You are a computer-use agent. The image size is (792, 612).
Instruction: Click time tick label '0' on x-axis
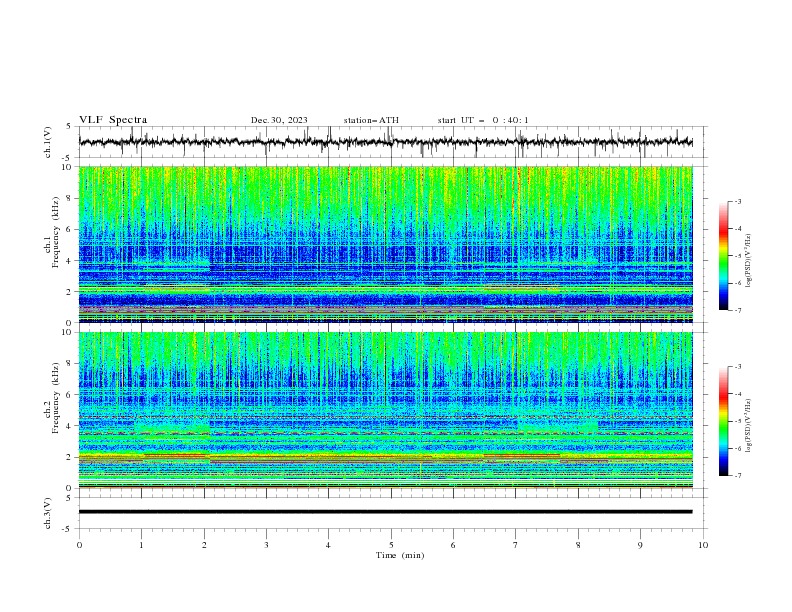click(x=79, y=545)
